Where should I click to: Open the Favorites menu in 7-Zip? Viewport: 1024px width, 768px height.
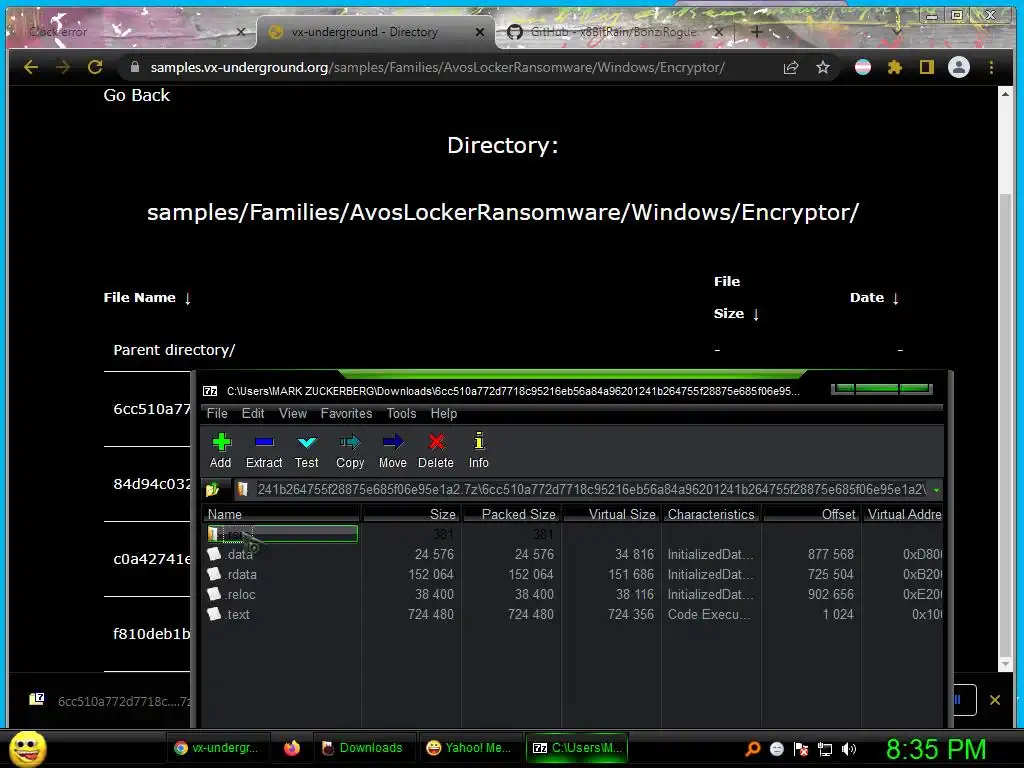tap(346, 413)
